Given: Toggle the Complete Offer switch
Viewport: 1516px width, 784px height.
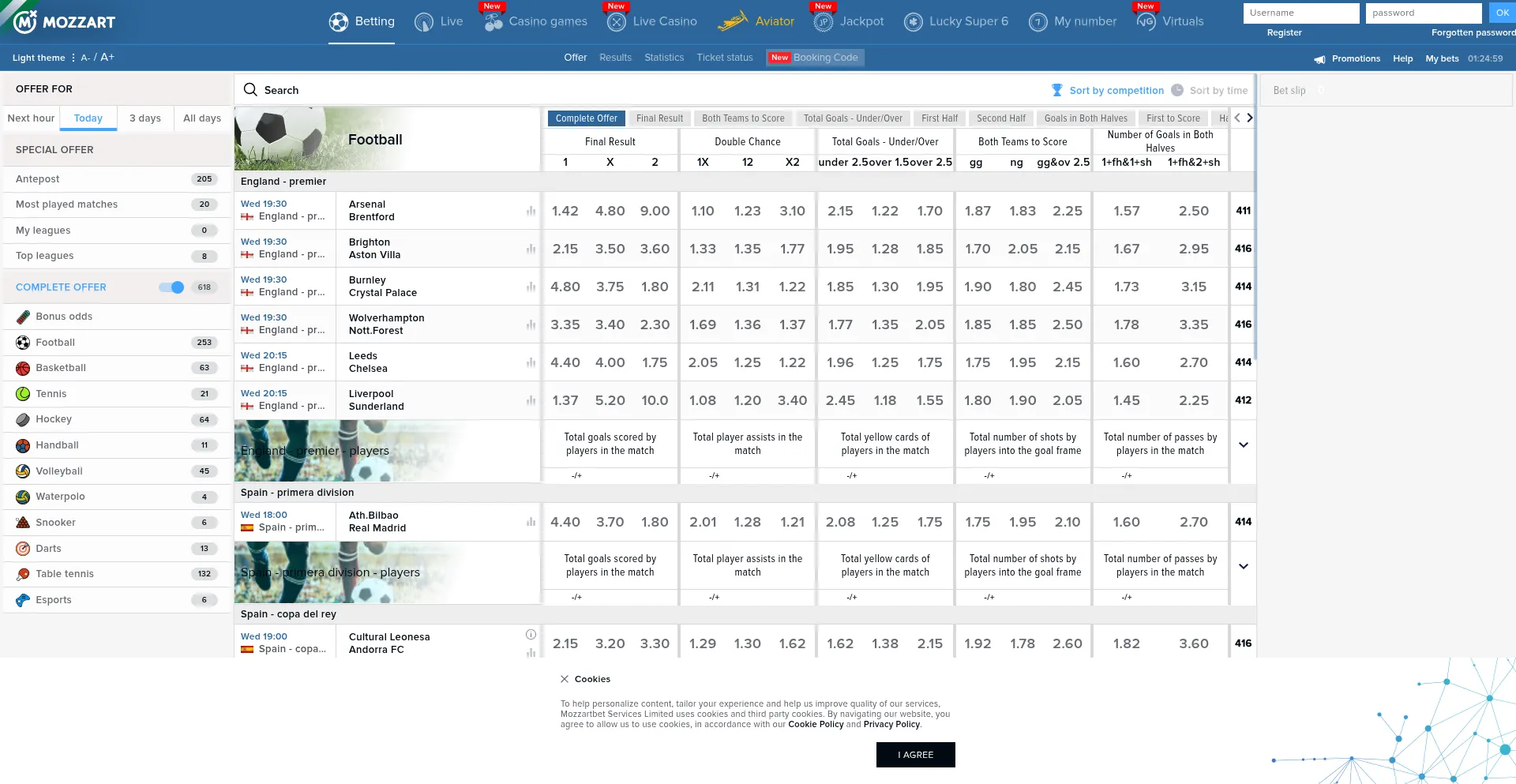Looking at the screenshot, I should 171,287.
